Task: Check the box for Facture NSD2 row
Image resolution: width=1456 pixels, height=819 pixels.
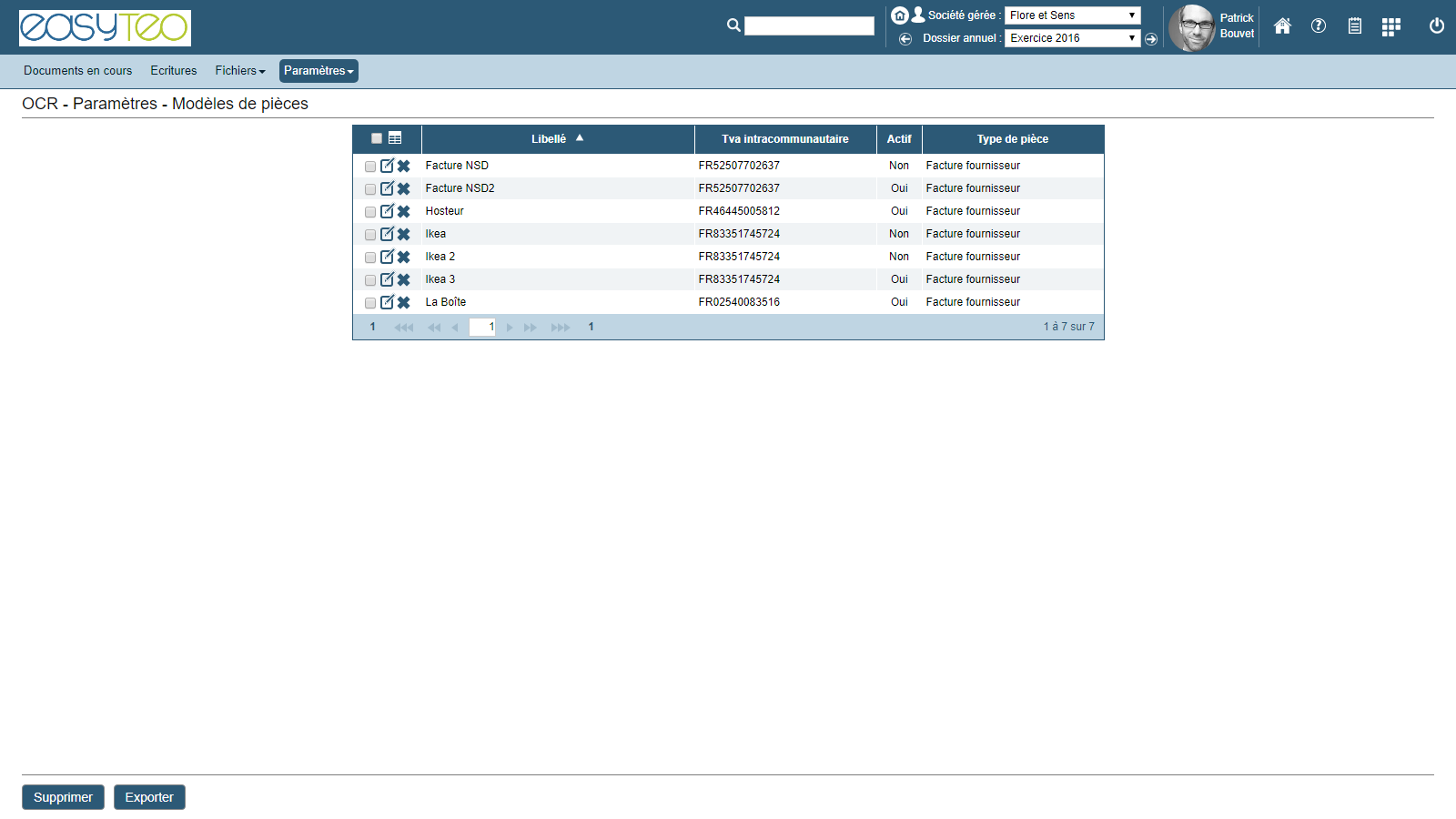Action: point(370,189)
